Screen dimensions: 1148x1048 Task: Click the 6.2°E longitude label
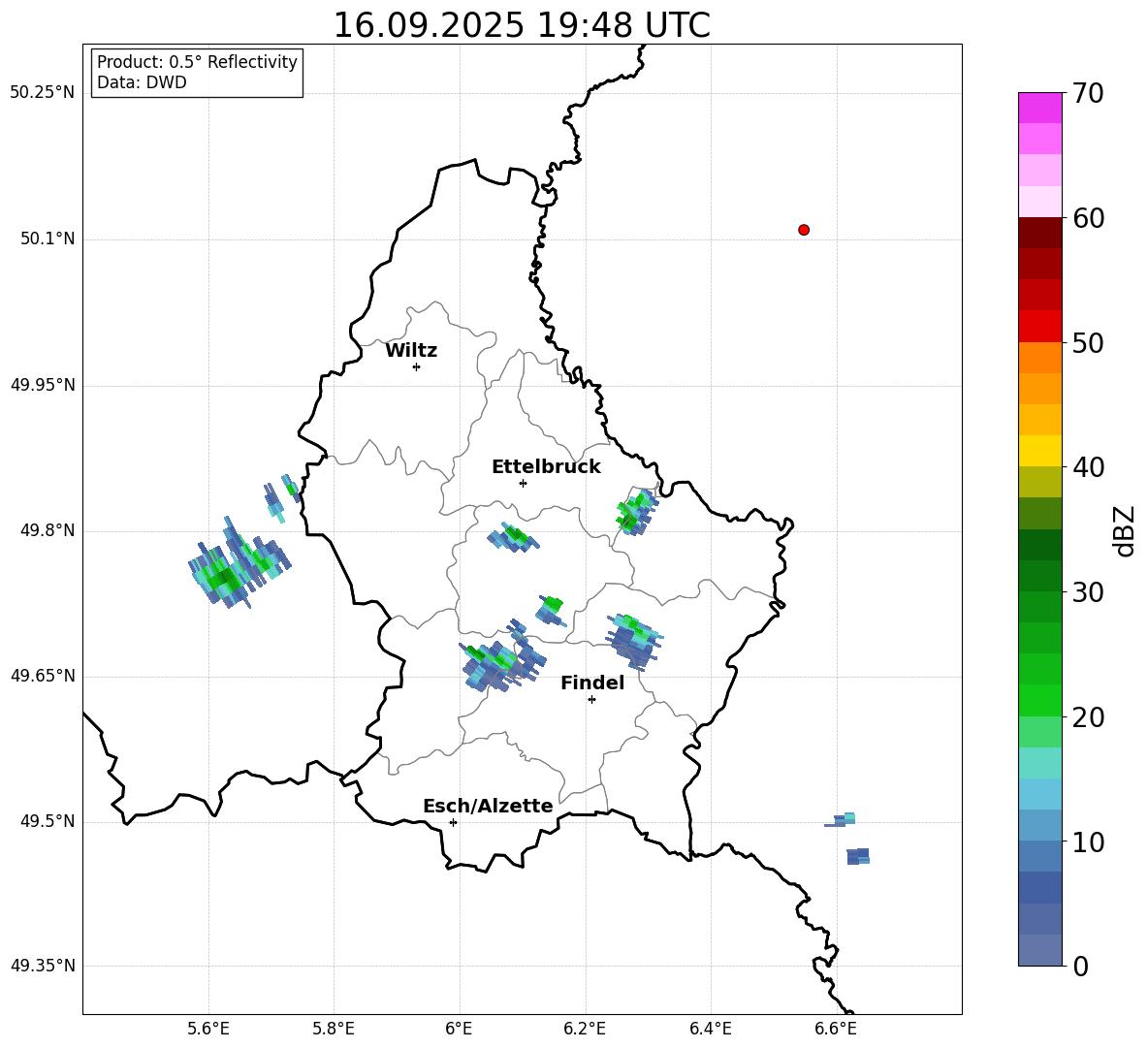tap(585, 1029)
